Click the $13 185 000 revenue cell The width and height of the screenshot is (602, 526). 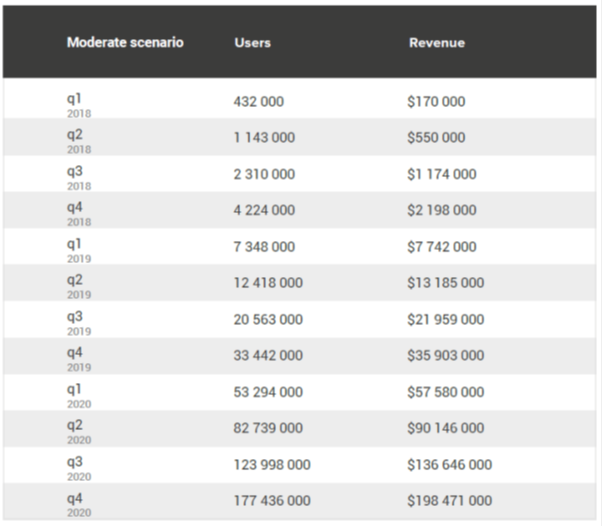446,283
